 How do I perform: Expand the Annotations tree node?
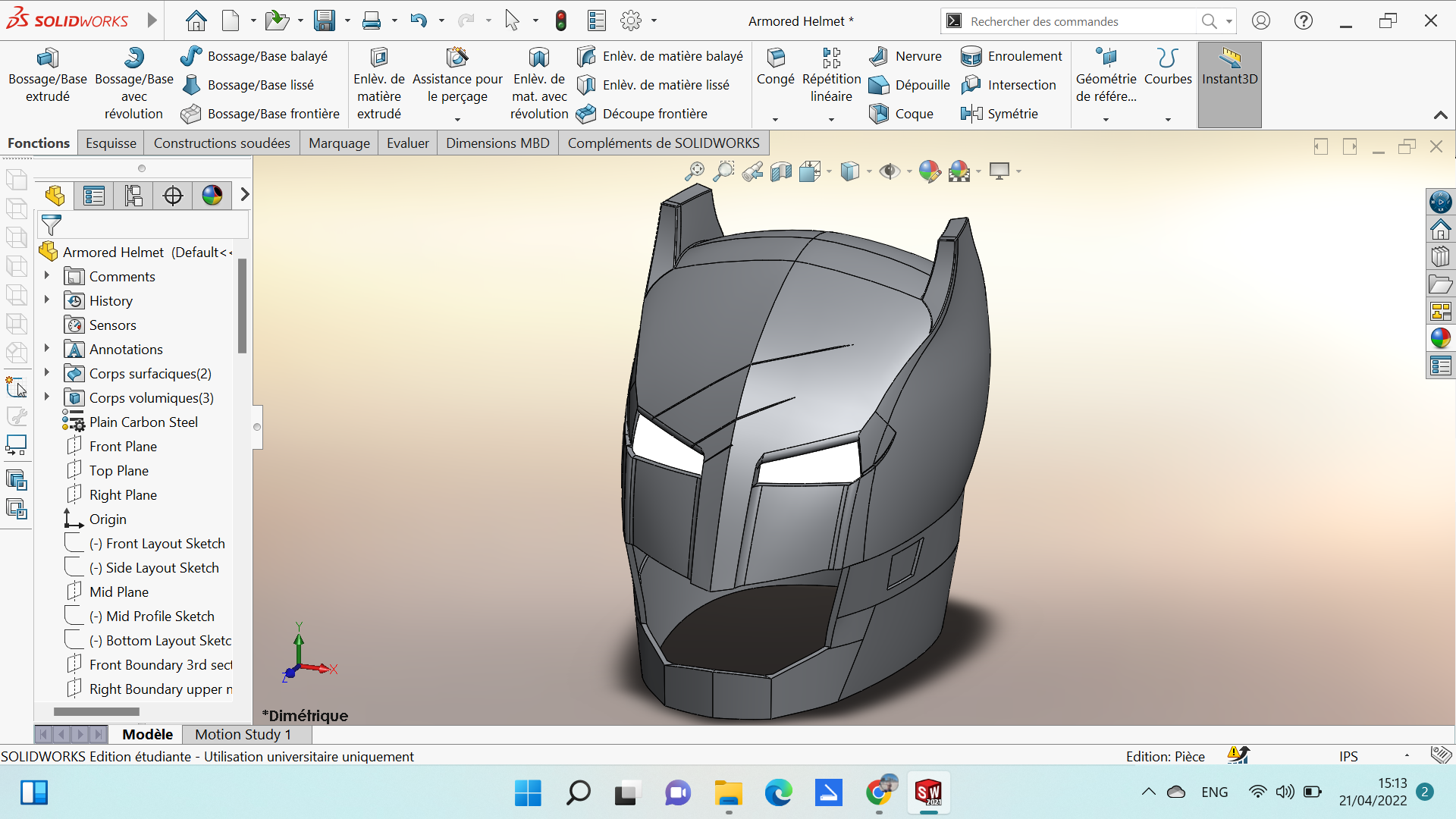pyautogui.click(x=47, y=349)
